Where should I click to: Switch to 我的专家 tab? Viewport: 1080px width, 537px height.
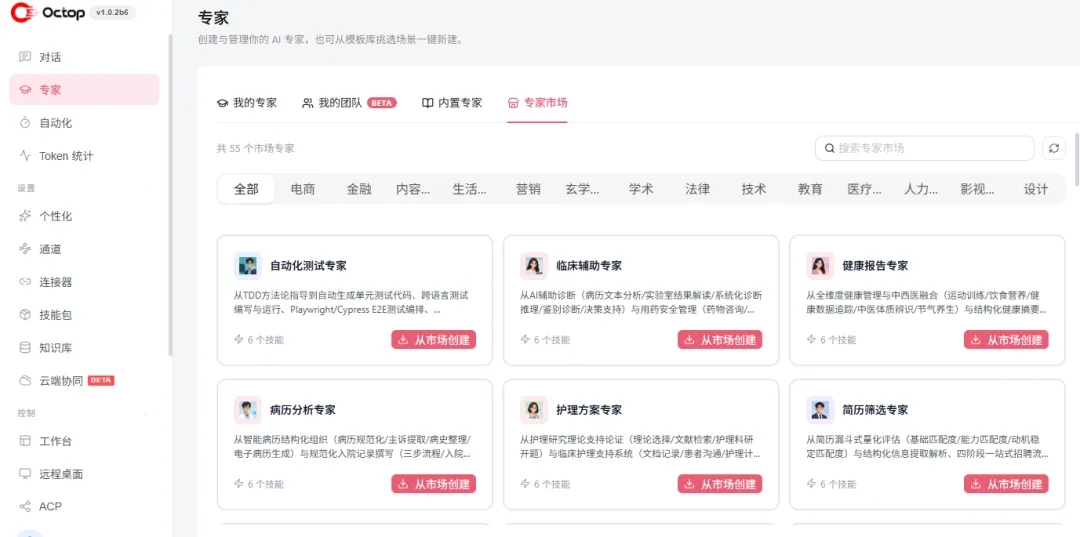point(247,103)
